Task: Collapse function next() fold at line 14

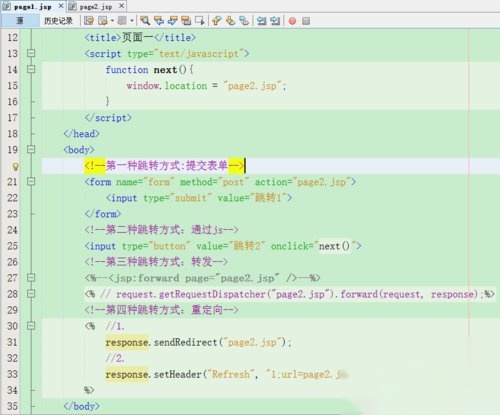Action: point(31,69)
